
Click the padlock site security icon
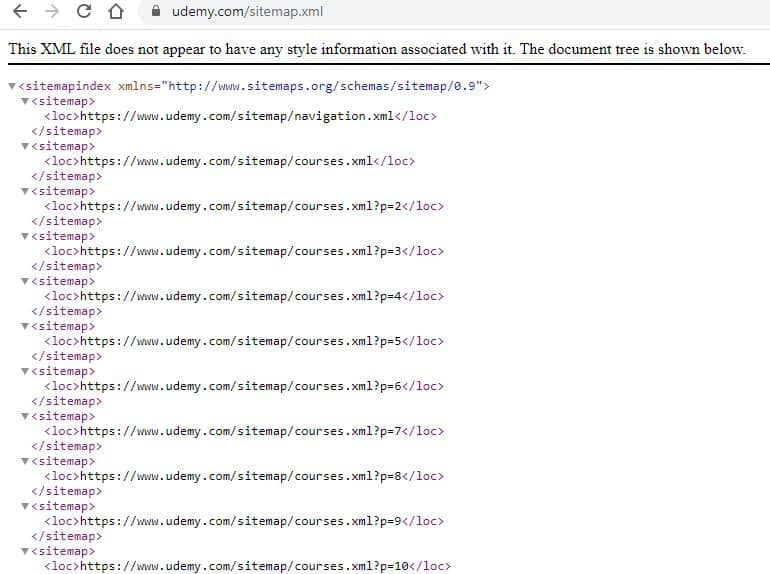click(155, 13)
